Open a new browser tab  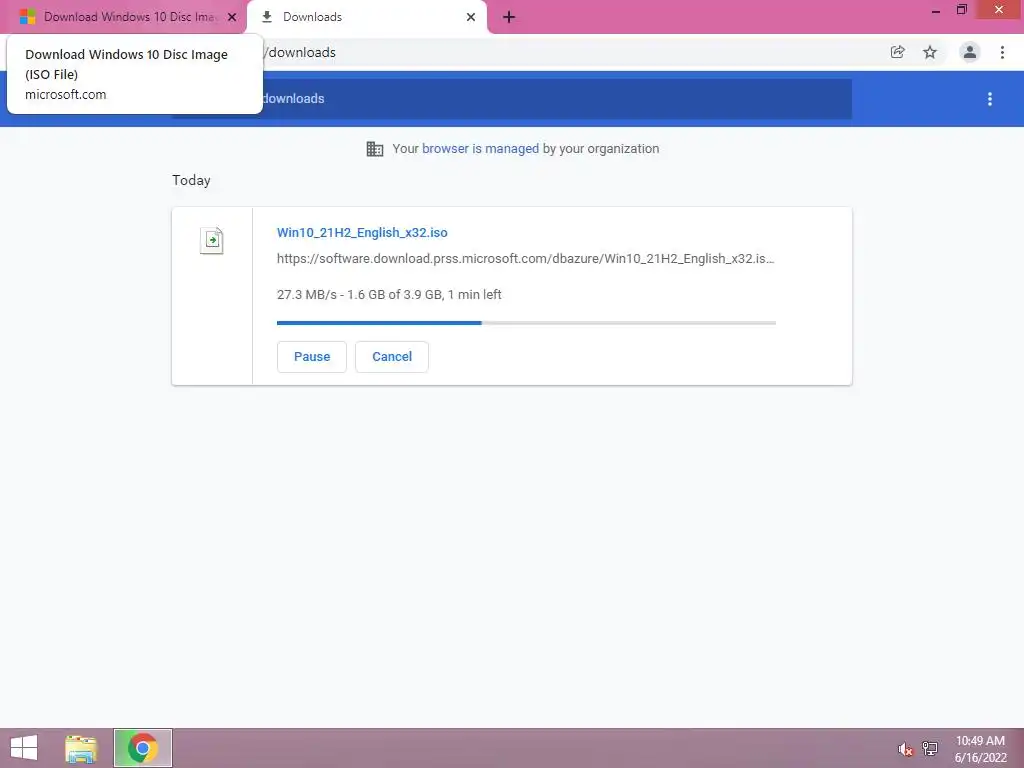[509, 17]
